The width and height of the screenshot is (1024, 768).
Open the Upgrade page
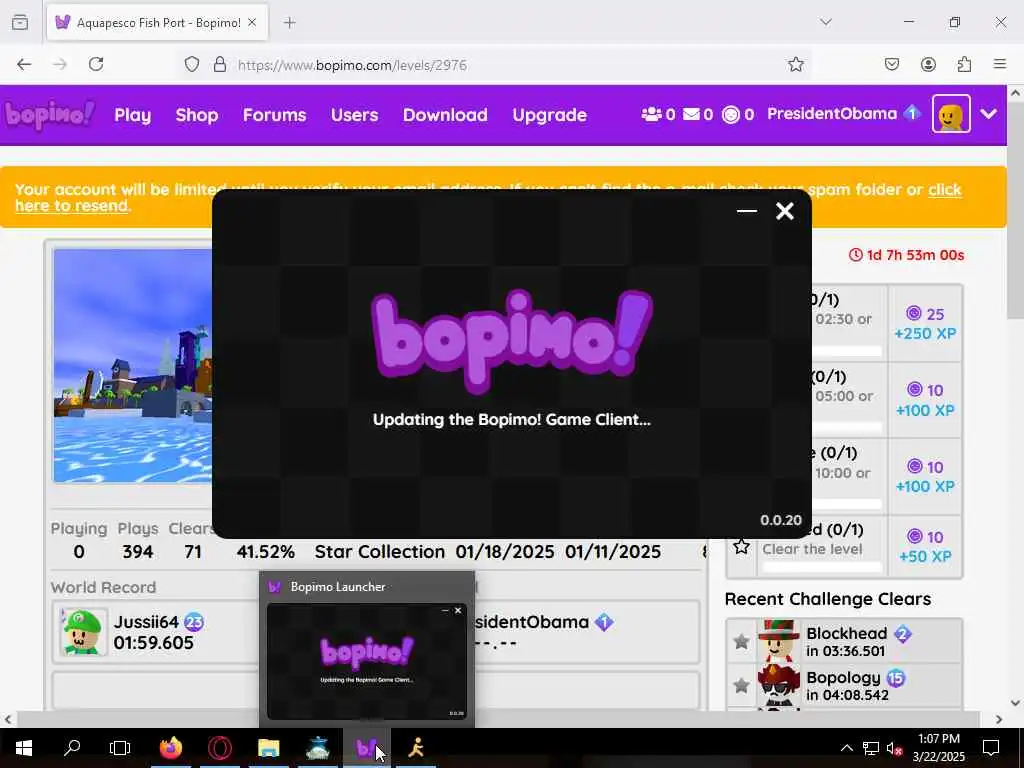click(549, 115)
